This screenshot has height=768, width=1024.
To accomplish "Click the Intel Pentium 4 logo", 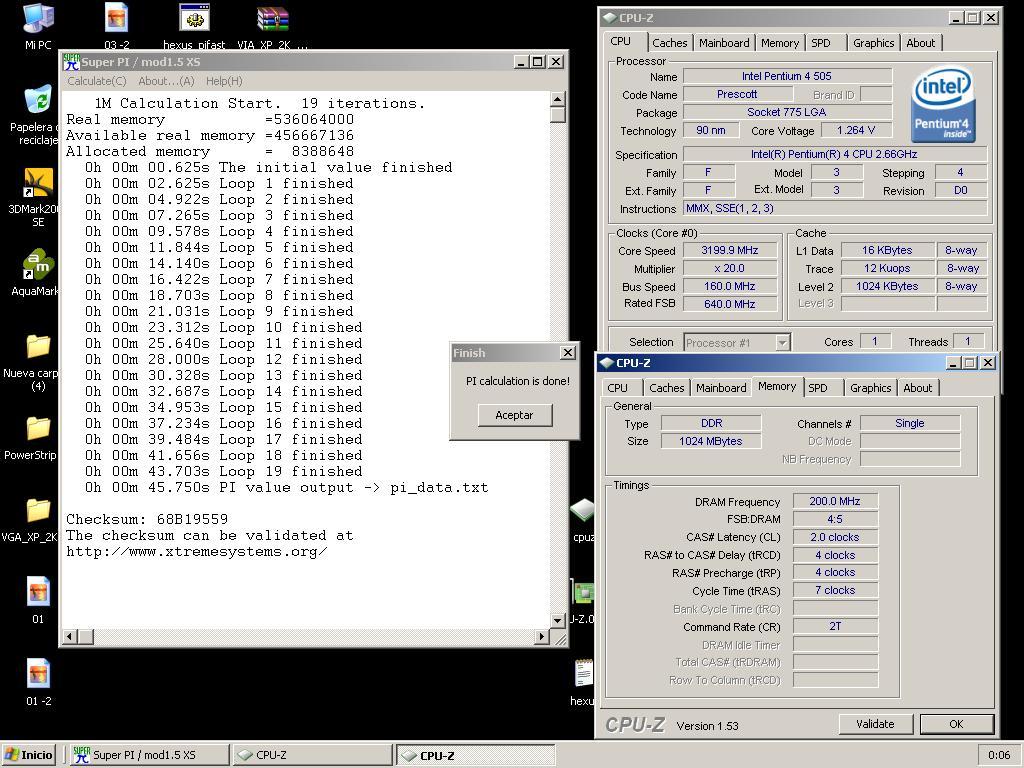I will 943,103.
